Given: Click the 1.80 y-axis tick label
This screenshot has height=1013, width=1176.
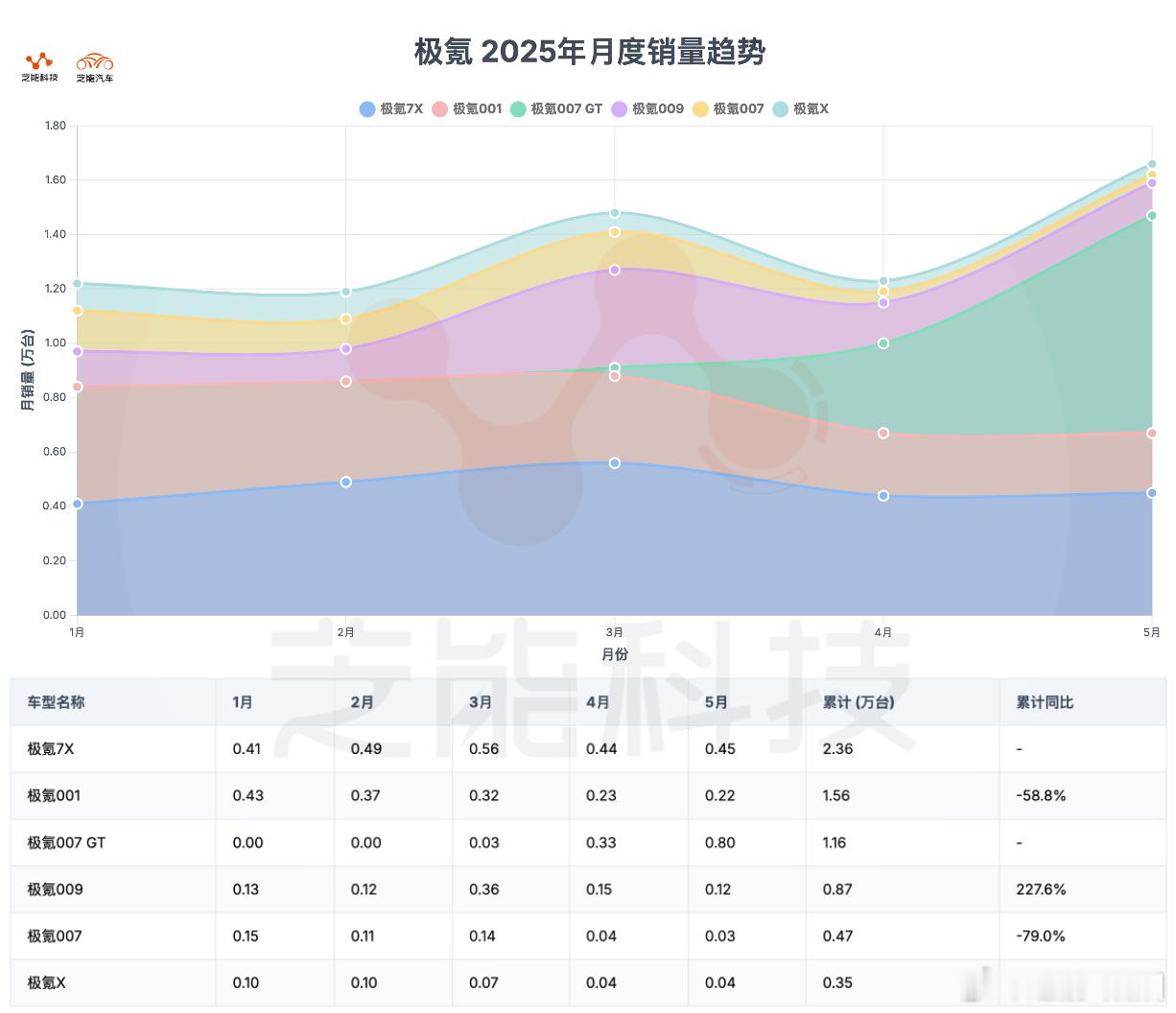Looking at the screenshot, I should 56,126.
